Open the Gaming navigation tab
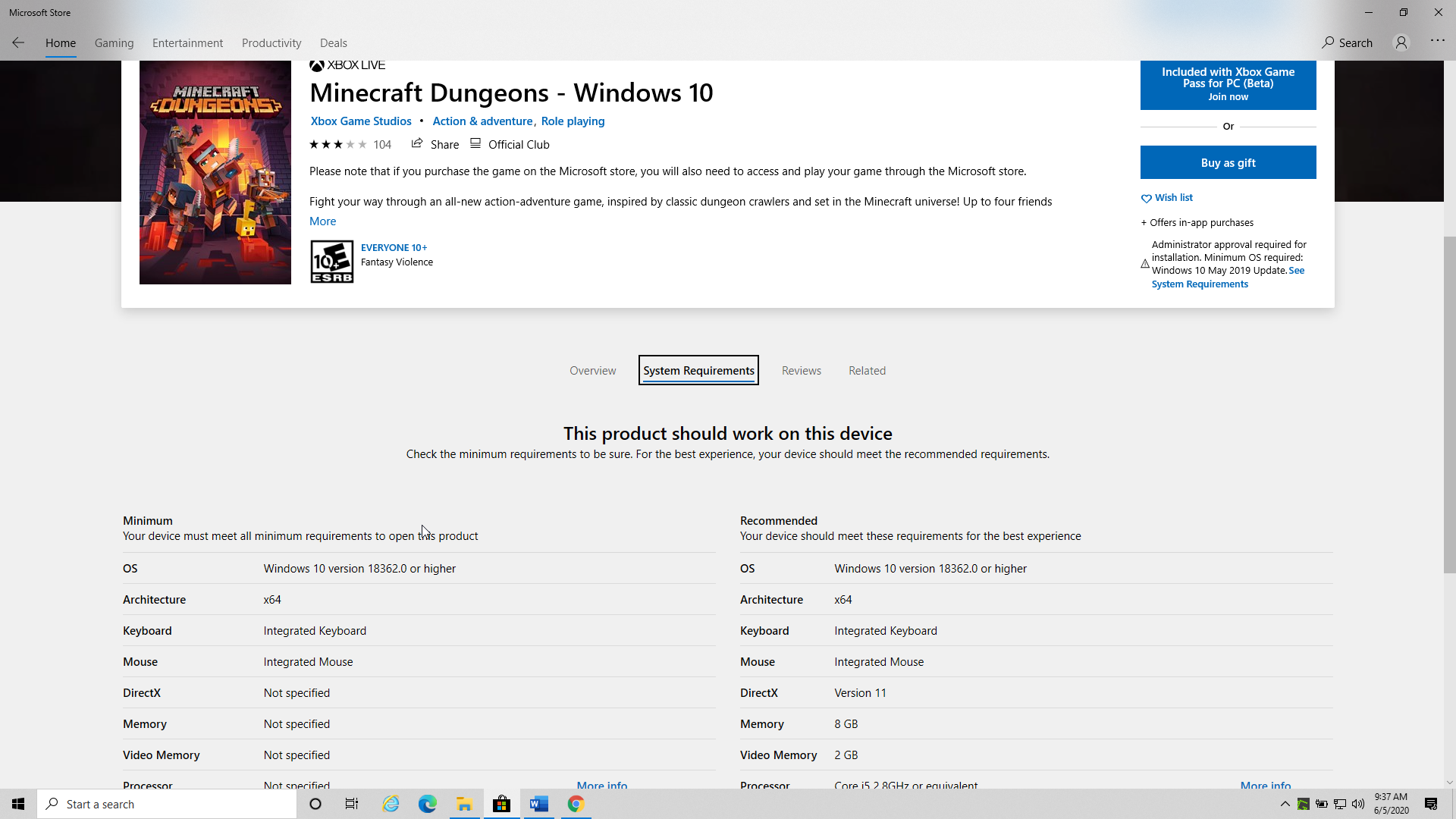Image resolution: width=1456 pixels, height=819 pixels. coord(114,43)
